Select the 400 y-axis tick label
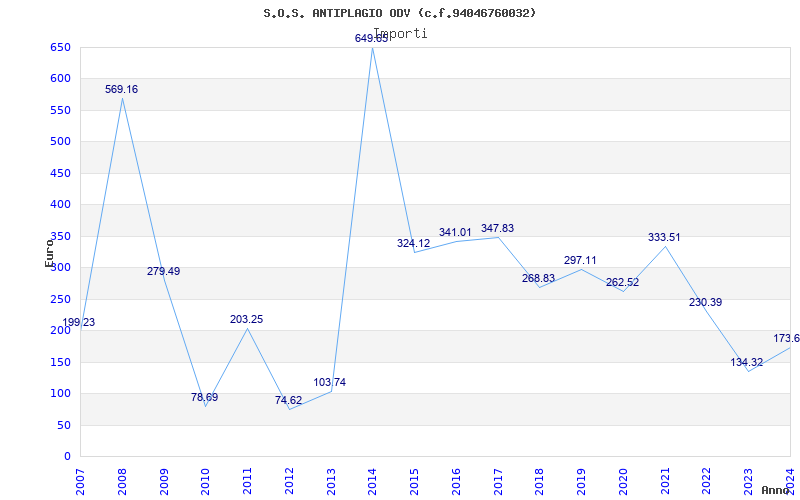Image resolution: width=800 pixels, height=500 pixels. 60,205
